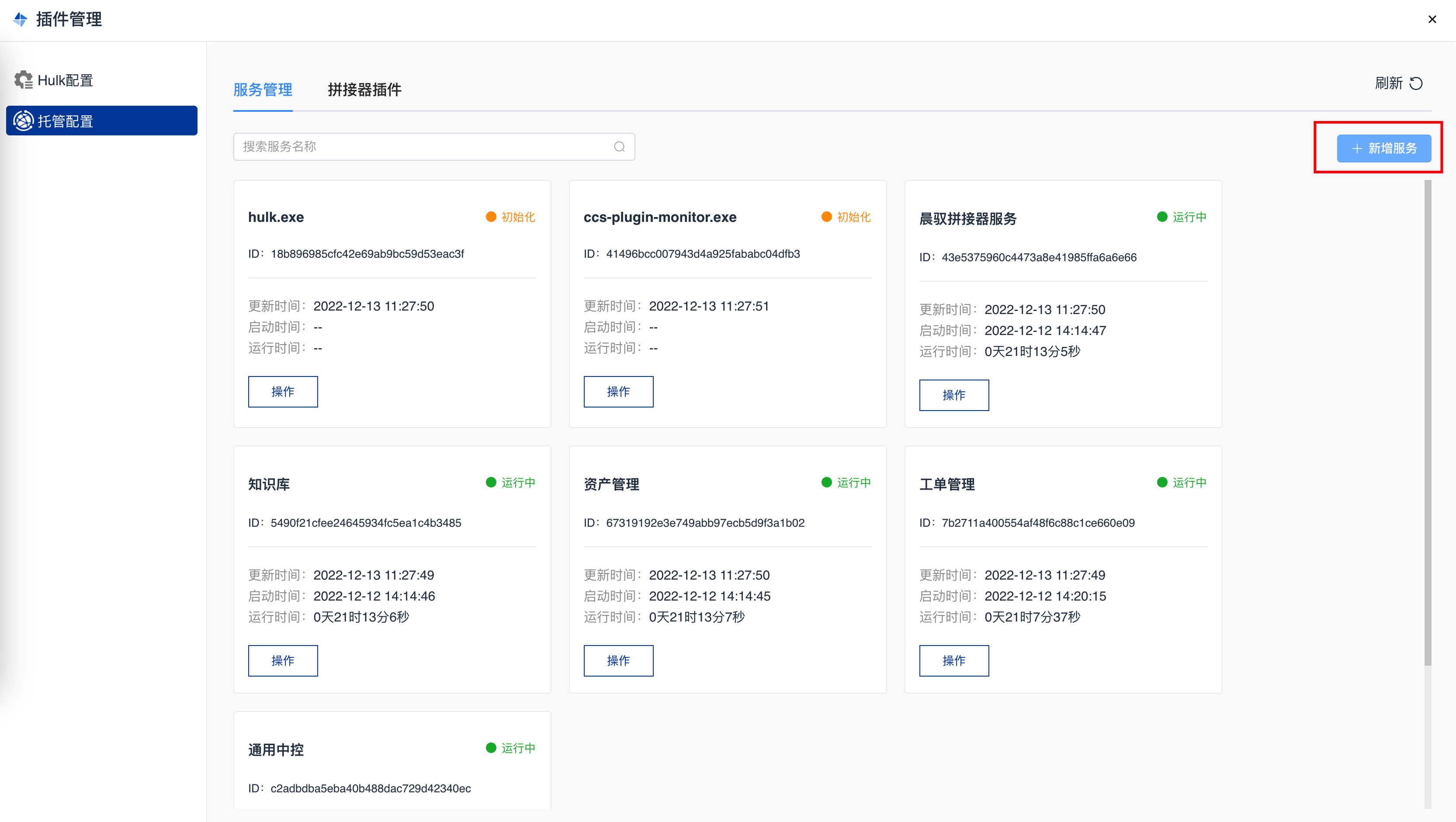Open the Hulk配置 sidebar item
Image resolution: width=1456 pixels, height=822 pixels.
[x=102, y=80]
